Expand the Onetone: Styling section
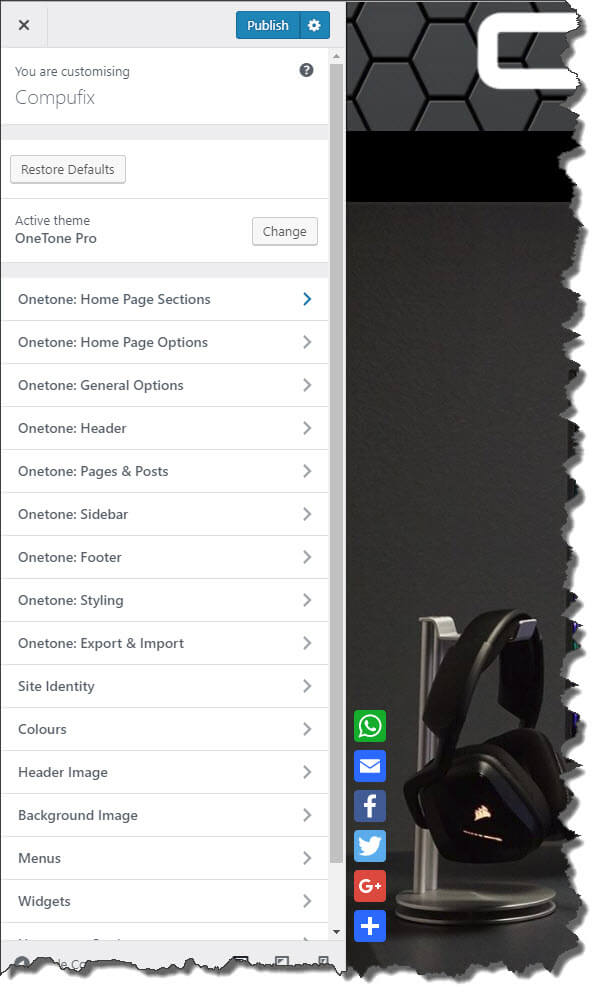The height and width of the screenshot is (1001, 605). (165, 600)
